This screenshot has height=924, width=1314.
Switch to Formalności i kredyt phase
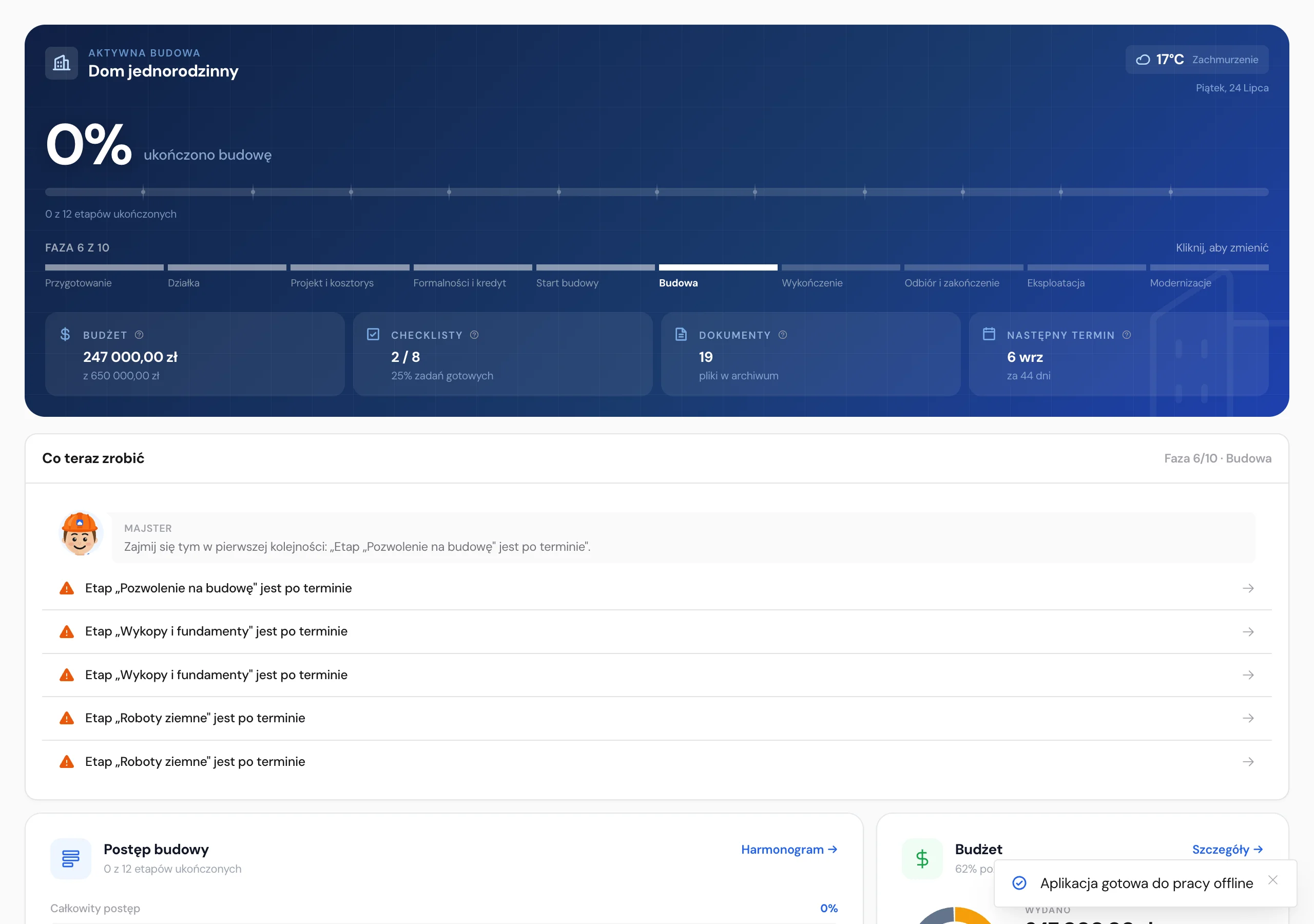(473, 277)
